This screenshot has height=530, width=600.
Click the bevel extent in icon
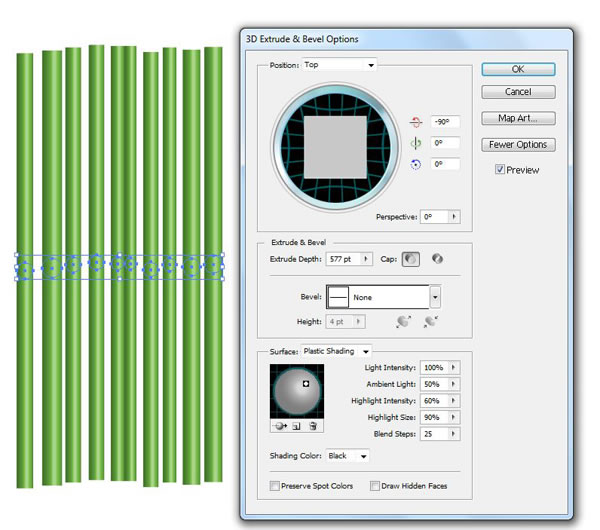(x=431, y=322)
